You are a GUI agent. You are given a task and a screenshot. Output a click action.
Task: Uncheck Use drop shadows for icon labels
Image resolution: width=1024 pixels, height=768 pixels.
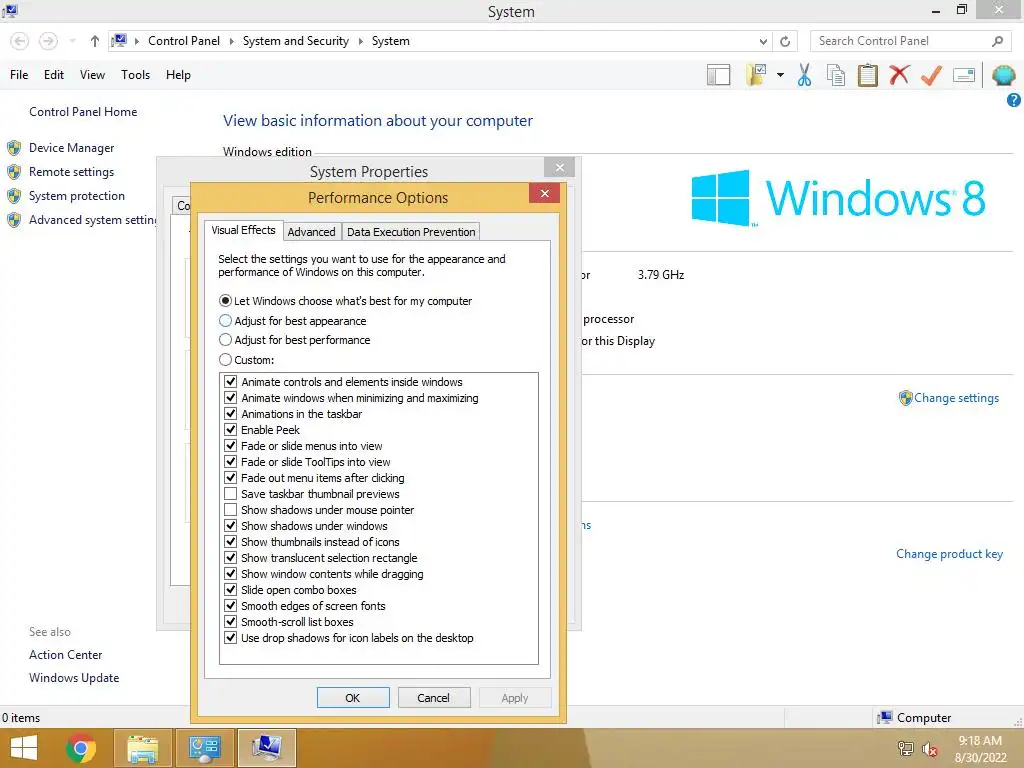(x=231, y=637)
